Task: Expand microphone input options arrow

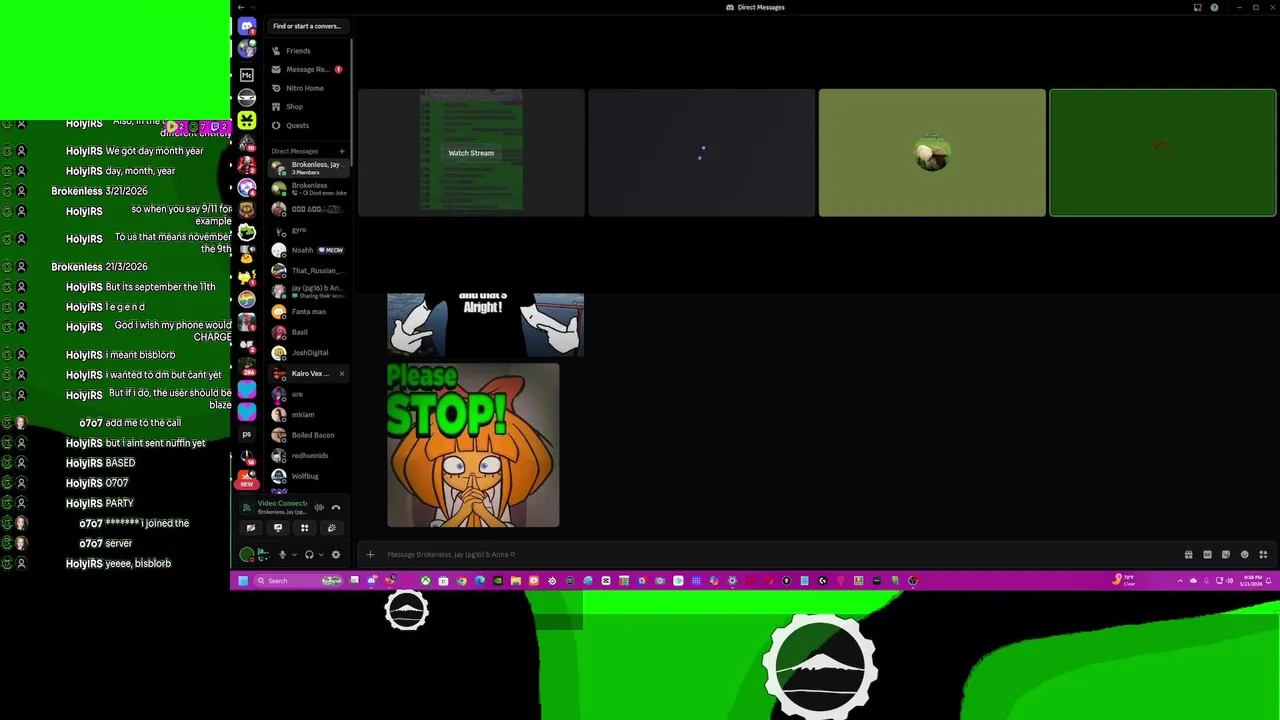Action: point(294,555)
